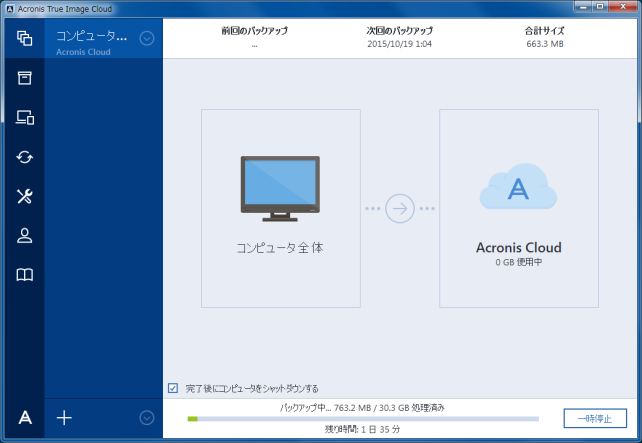
Task: Select the コンピュータ Acronis Cloud backup entry
Action: (x=103, y=38)
